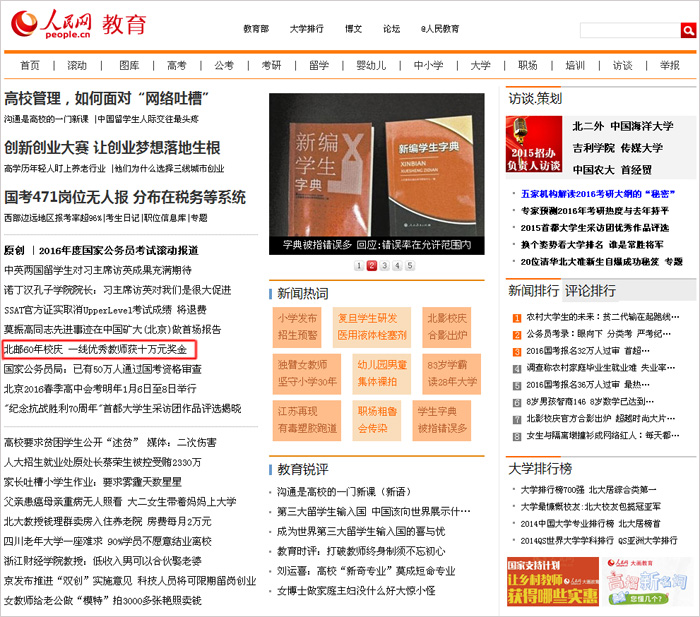Jump to slideshow page 3

click(384, 266)
